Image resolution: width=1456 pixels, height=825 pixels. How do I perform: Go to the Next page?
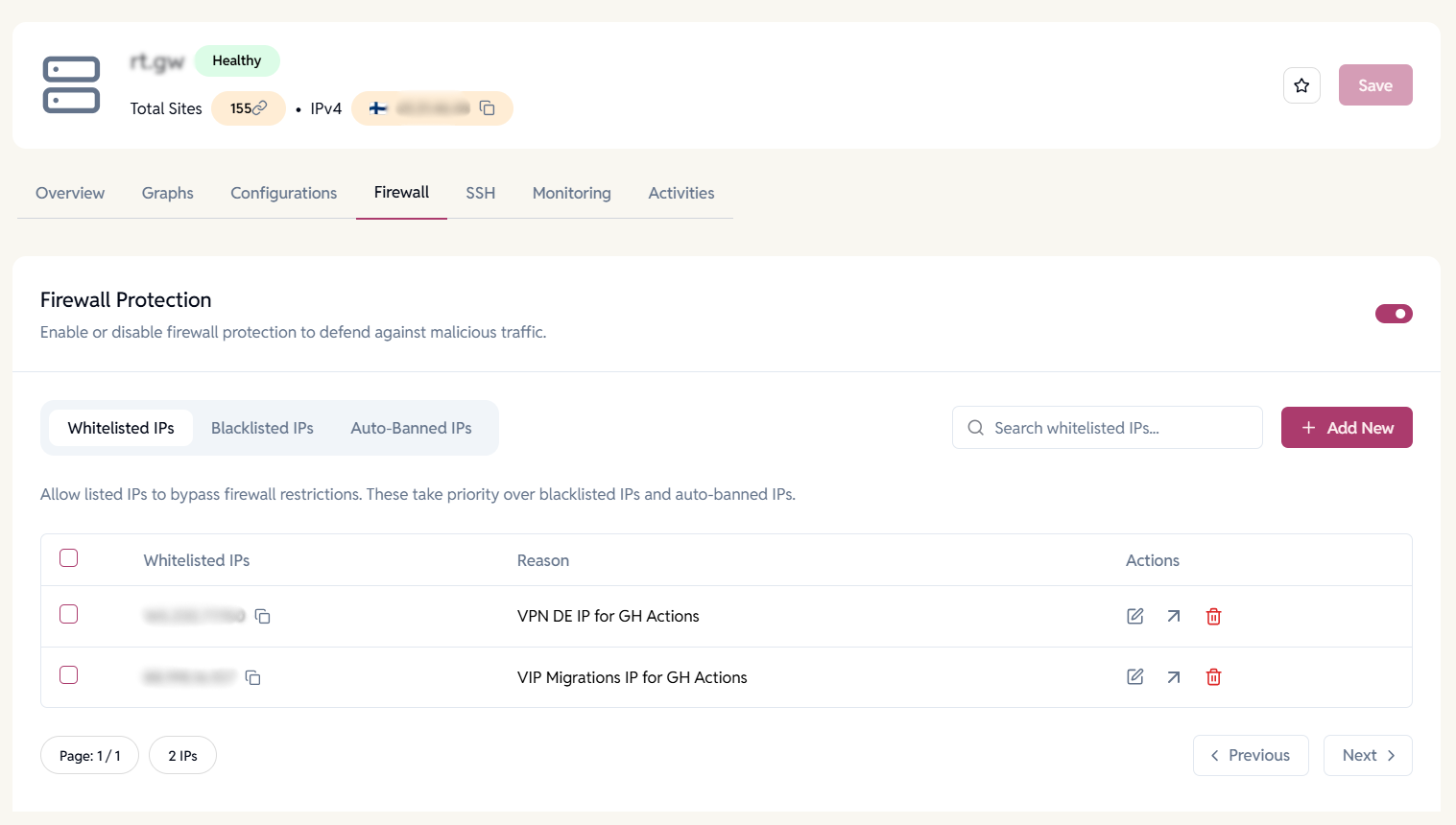[x=1368, y=755]
